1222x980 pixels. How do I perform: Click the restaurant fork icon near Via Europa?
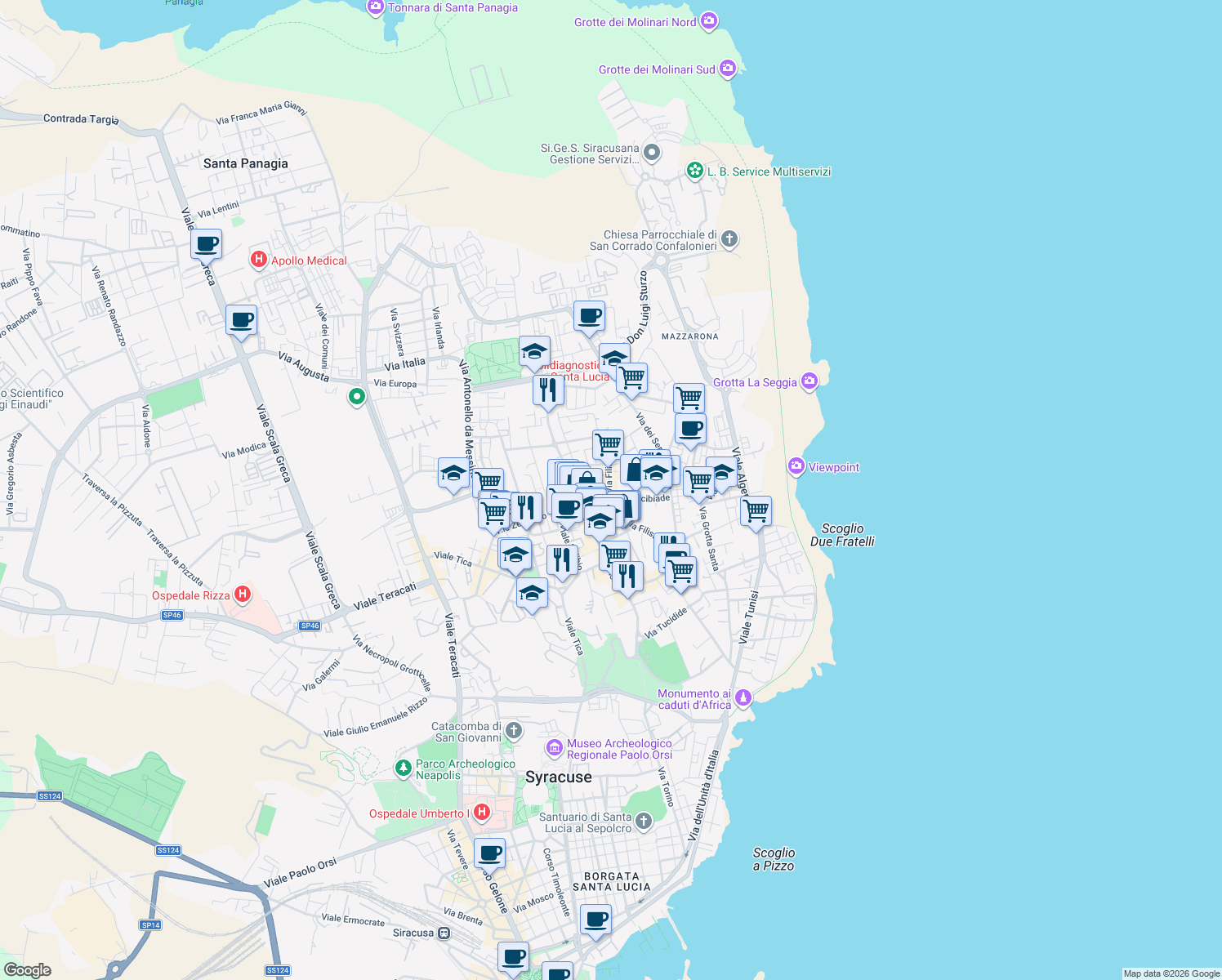[x=547, y=390]
